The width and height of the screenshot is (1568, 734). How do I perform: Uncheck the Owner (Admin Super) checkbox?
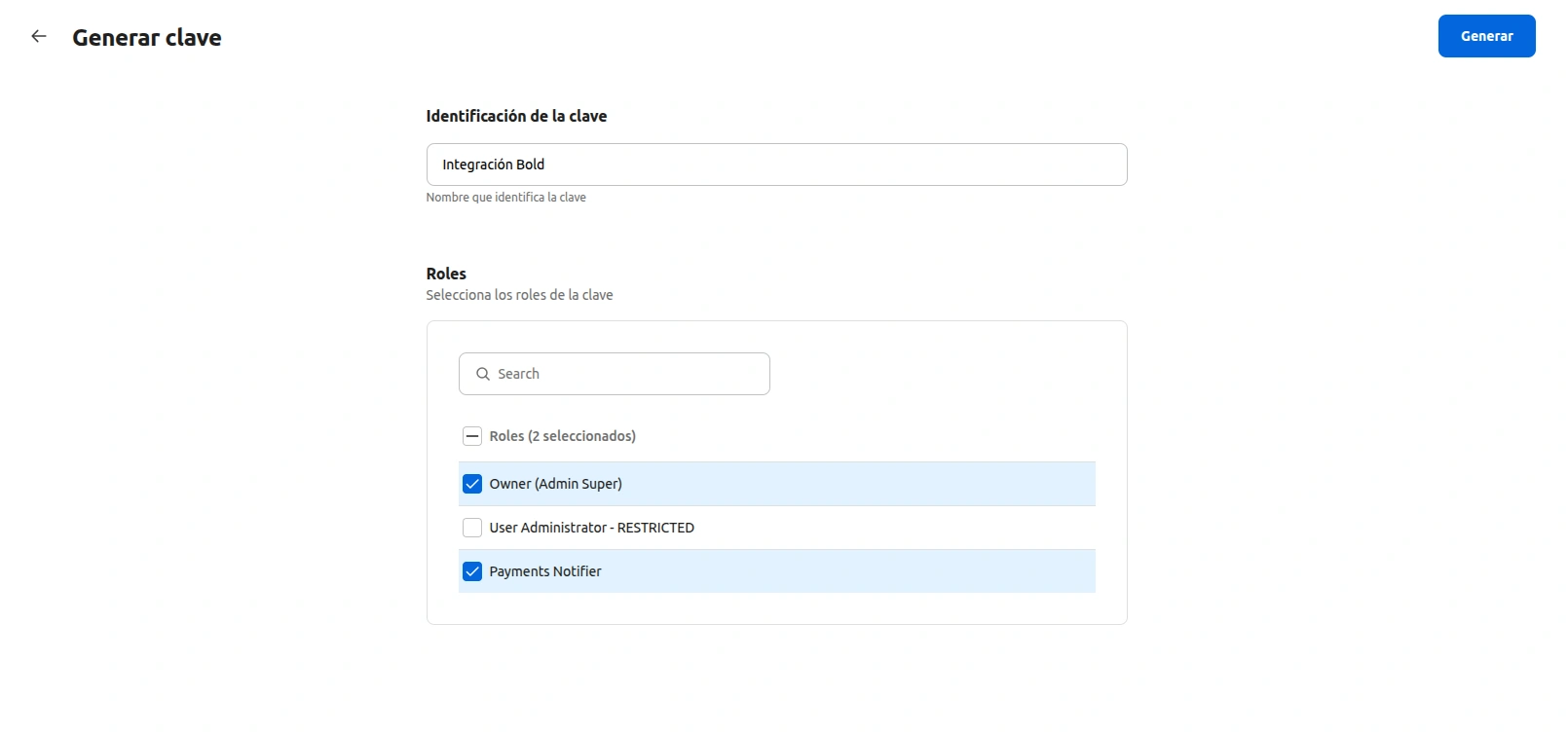coord(472,484)
